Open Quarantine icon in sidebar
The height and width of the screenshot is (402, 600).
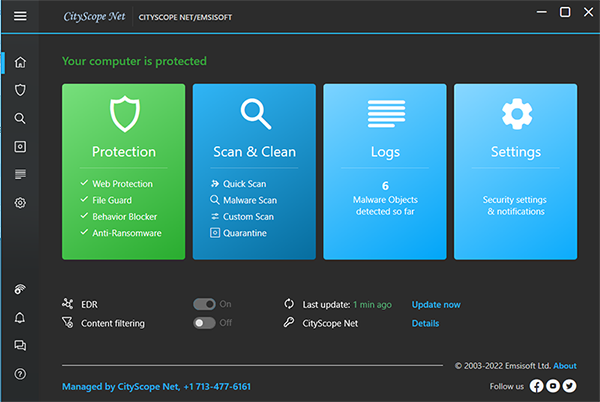point(20,146)
